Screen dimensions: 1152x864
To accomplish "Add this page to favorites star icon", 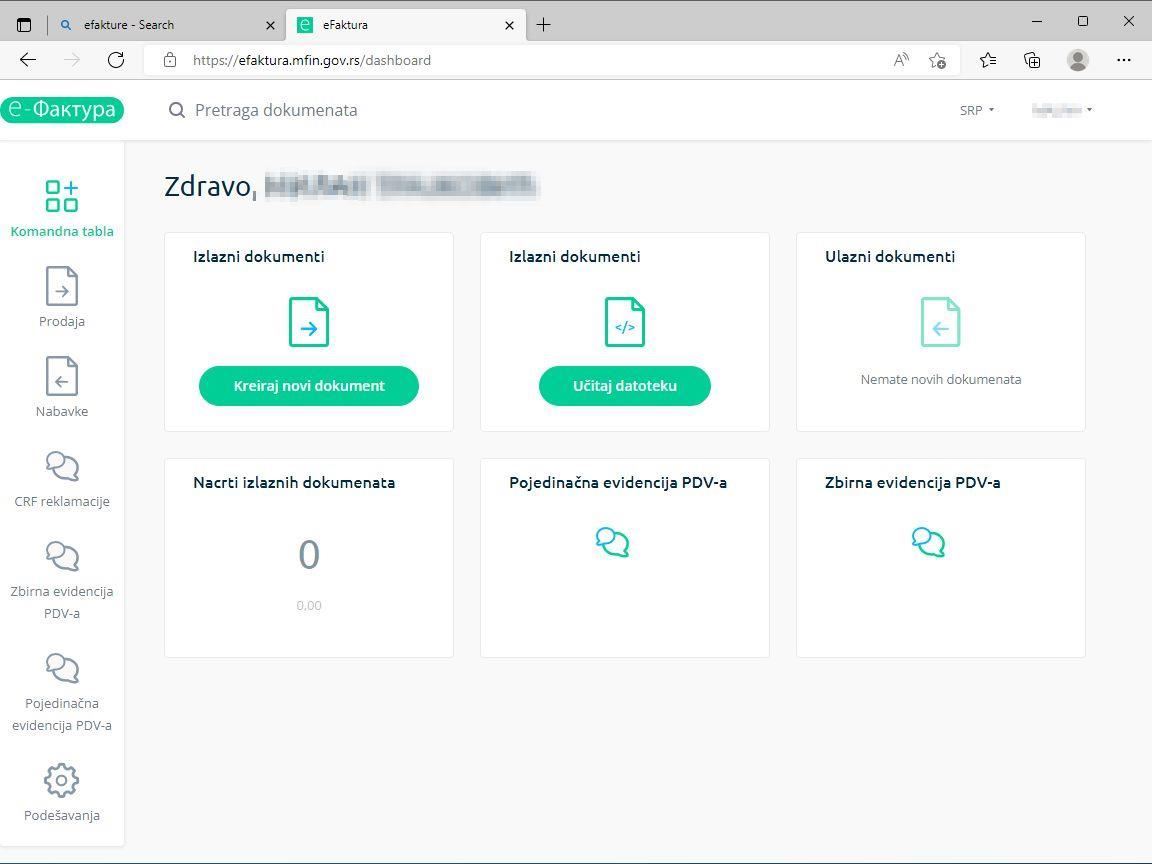I will tap(937, 60).
